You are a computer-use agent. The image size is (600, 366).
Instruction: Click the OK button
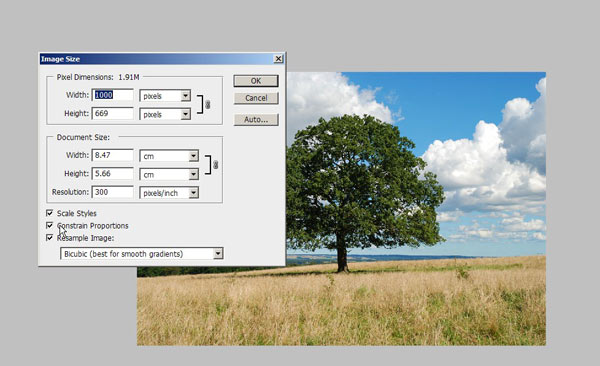pyautogui.click(x=256, y=81)
